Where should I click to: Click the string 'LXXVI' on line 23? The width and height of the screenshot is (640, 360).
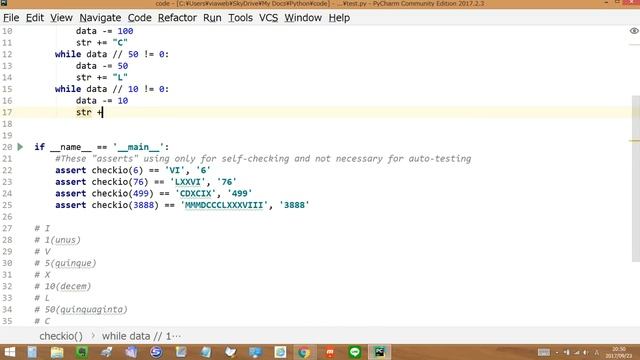tap(188, 182)
